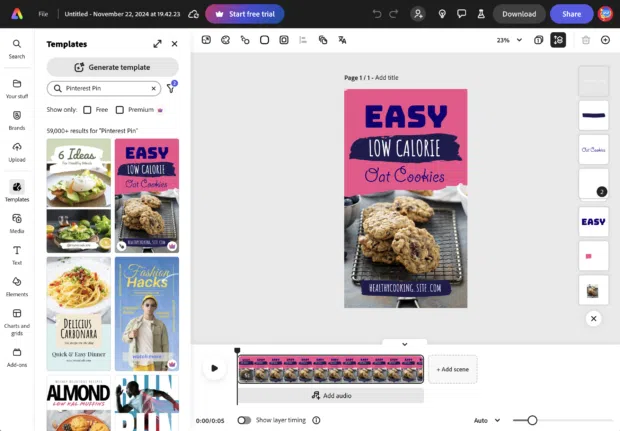Click the pages view icon

539,40
